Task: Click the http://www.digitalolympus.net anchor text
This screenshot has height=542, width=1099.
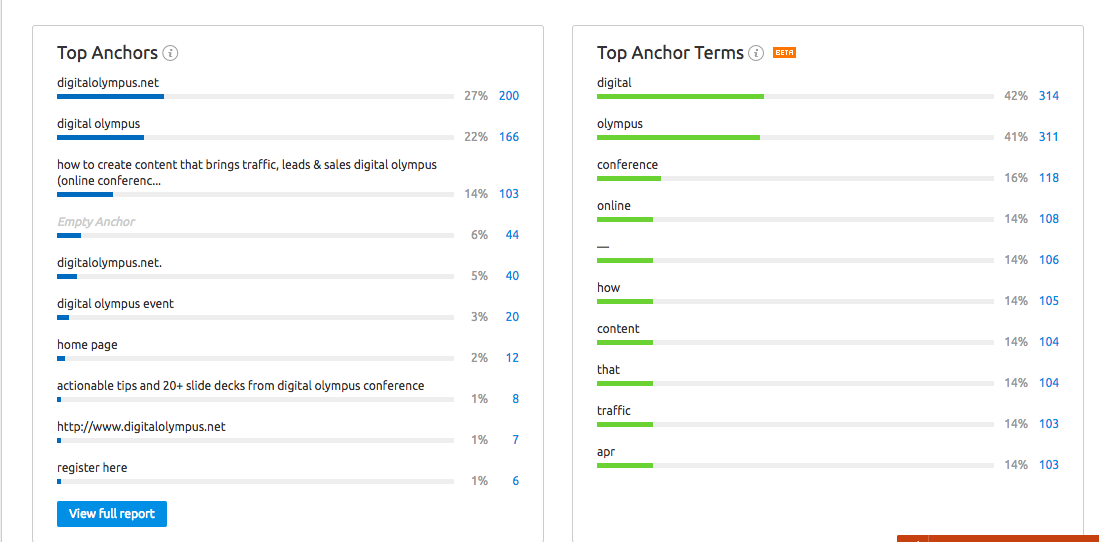Action: (x=142, y=426)
